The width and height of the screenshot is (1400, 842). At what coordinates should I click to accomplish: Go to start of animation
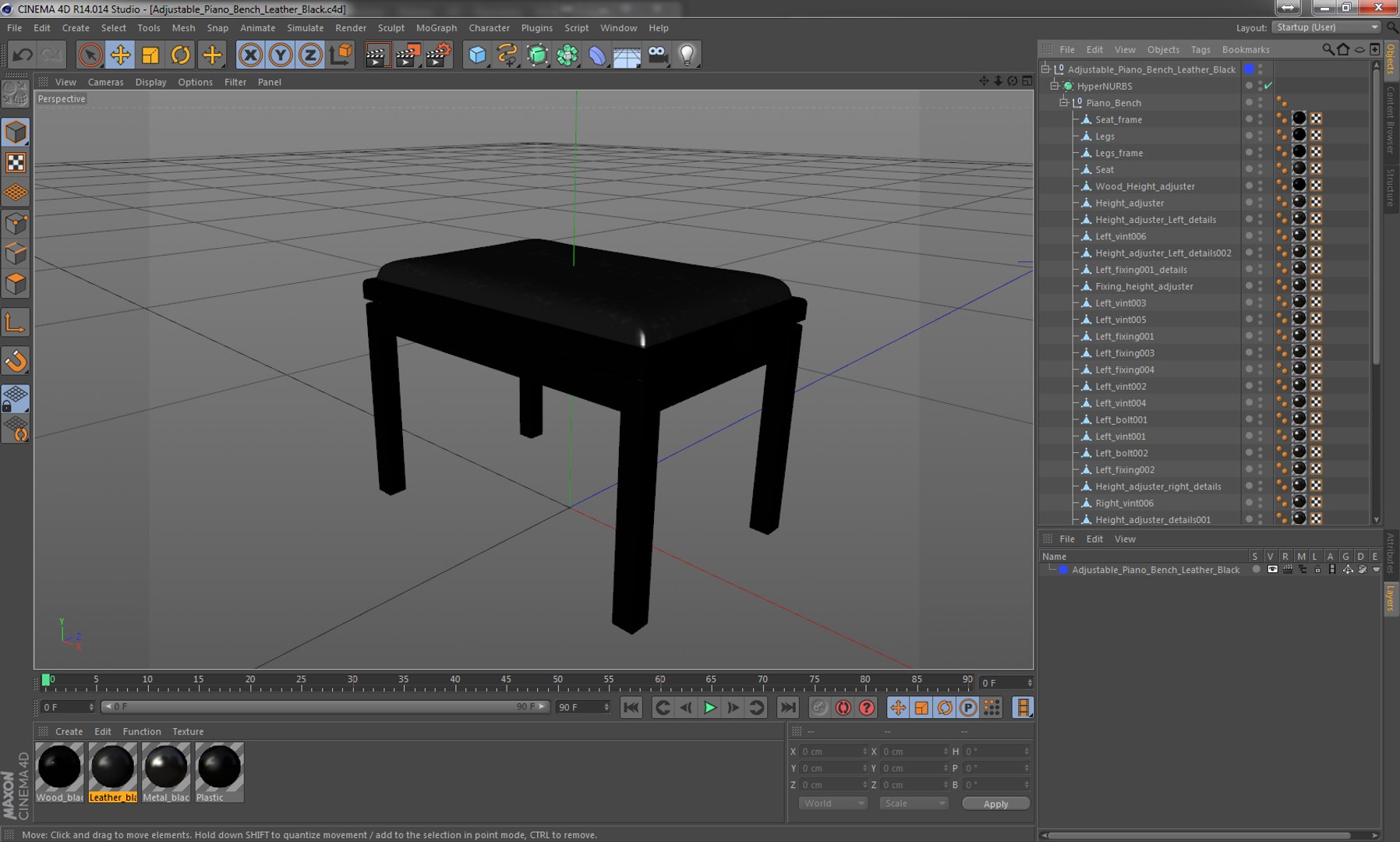coord(631,707)
